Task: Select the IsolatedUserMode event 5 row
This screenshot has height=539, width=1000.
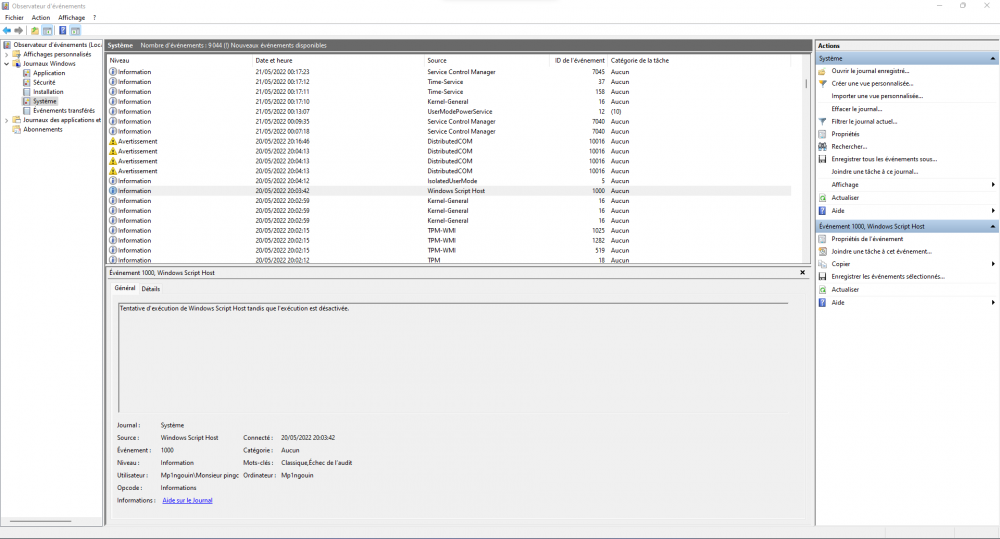Action: 449,181
